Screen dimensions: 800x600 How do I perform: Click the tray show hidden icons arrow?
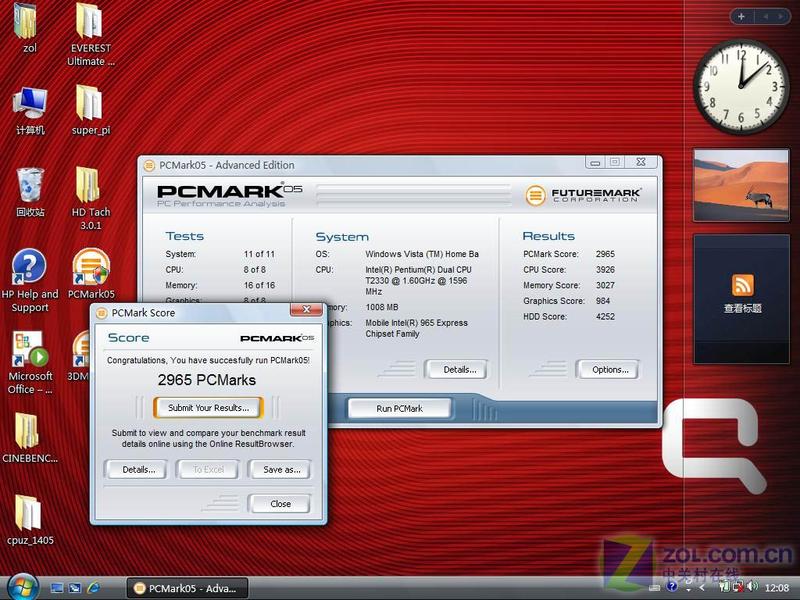tap(704, 588)
